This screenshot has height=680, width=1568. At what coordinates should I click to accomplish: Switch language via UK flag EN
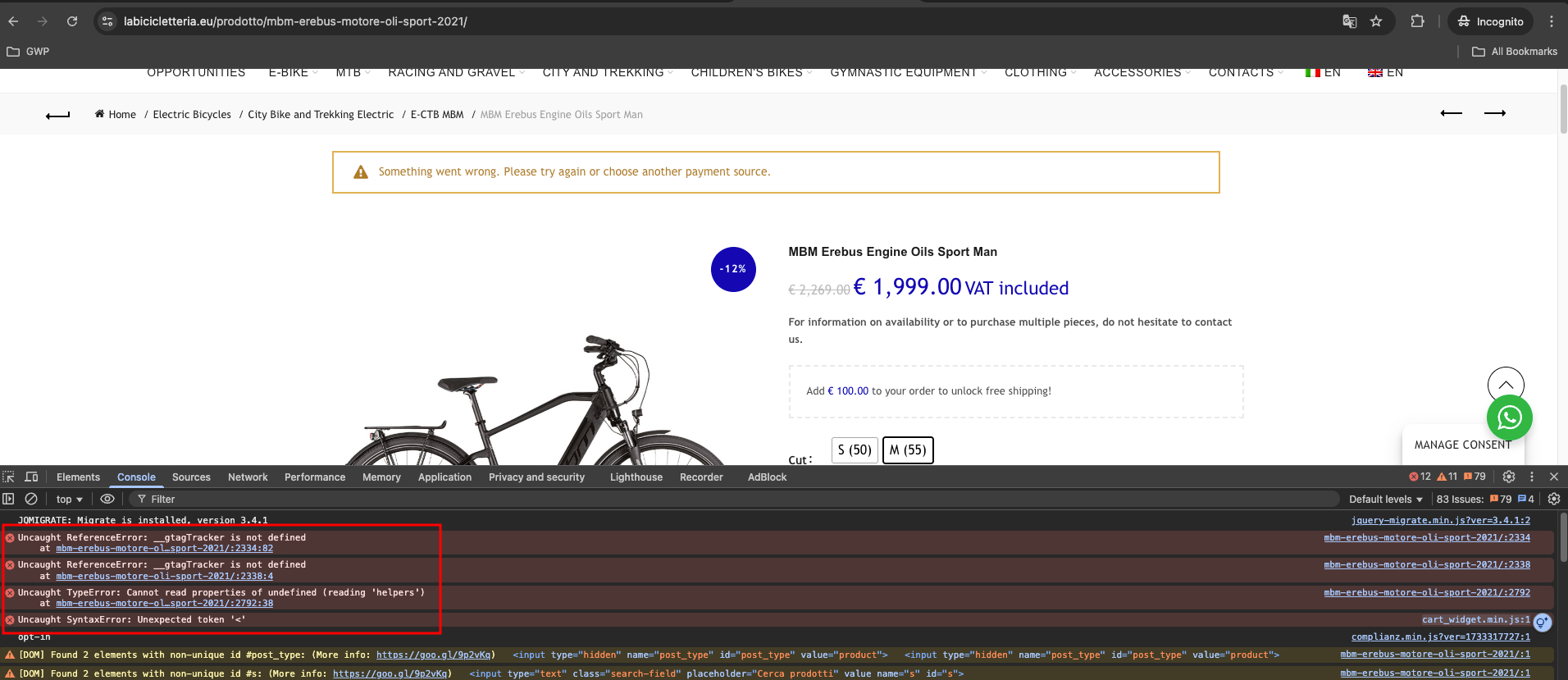(1385, 72)
